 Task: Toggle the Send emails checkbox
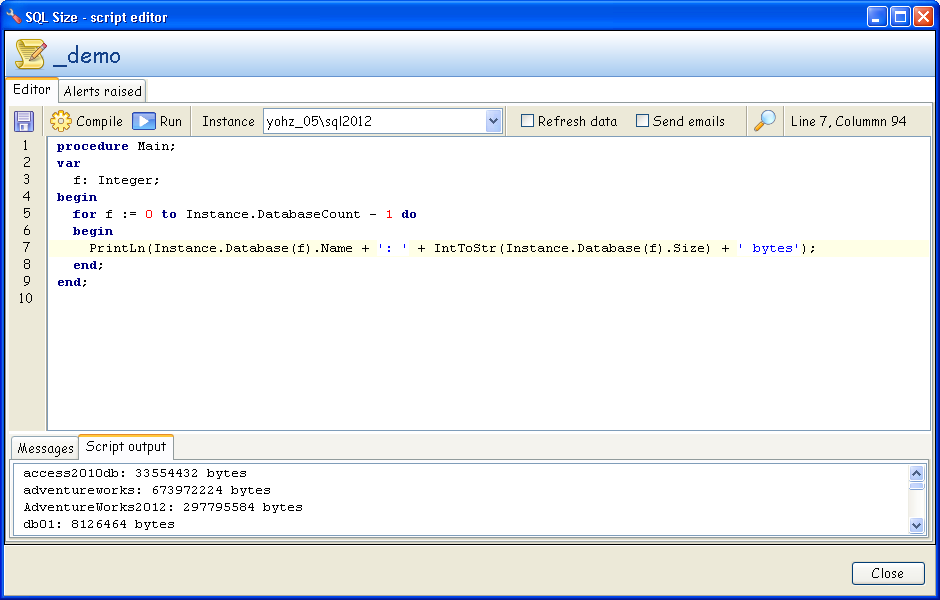point(642,121)
